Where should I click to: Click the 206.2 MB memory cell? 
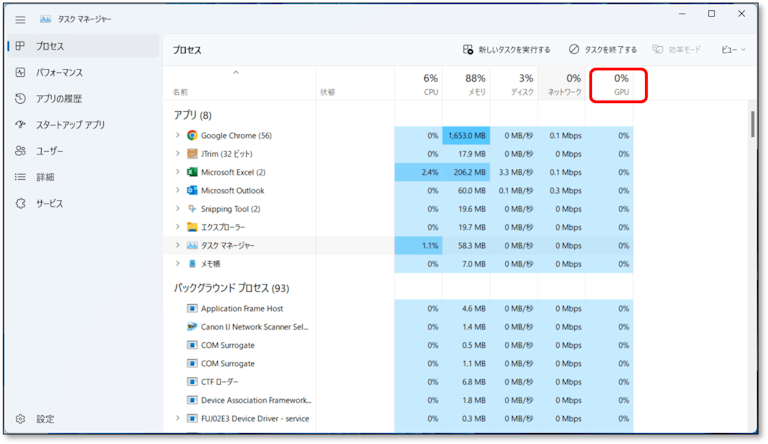(x=466, y=172)
